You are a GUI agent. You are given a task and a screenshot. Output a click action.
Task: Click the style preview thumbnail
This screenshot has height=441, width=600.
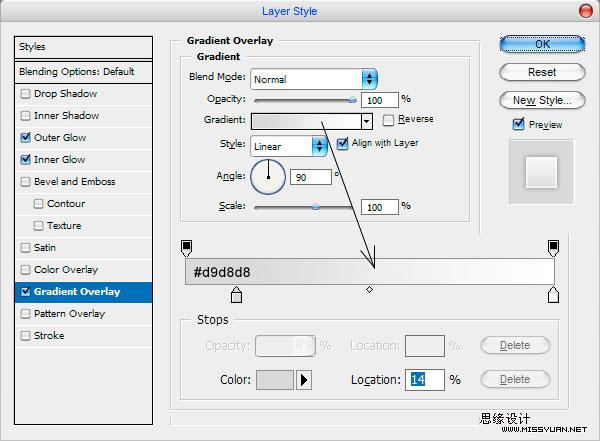pyautogui.click(x=541, y=172)
